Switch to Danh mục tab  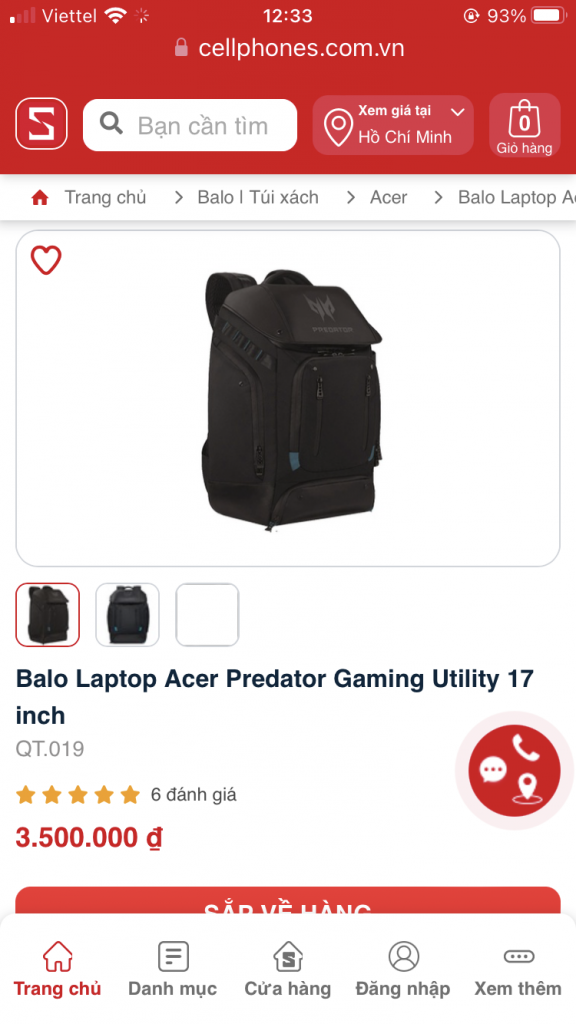click(172, 969)
